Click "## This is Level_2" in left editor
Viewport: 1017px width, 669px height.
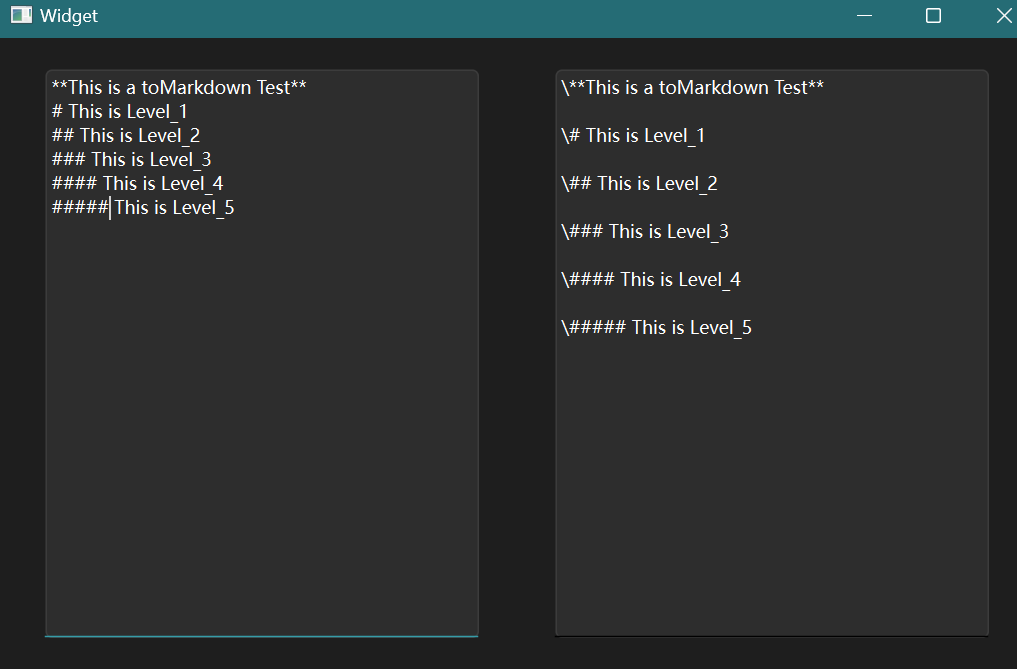126,136
